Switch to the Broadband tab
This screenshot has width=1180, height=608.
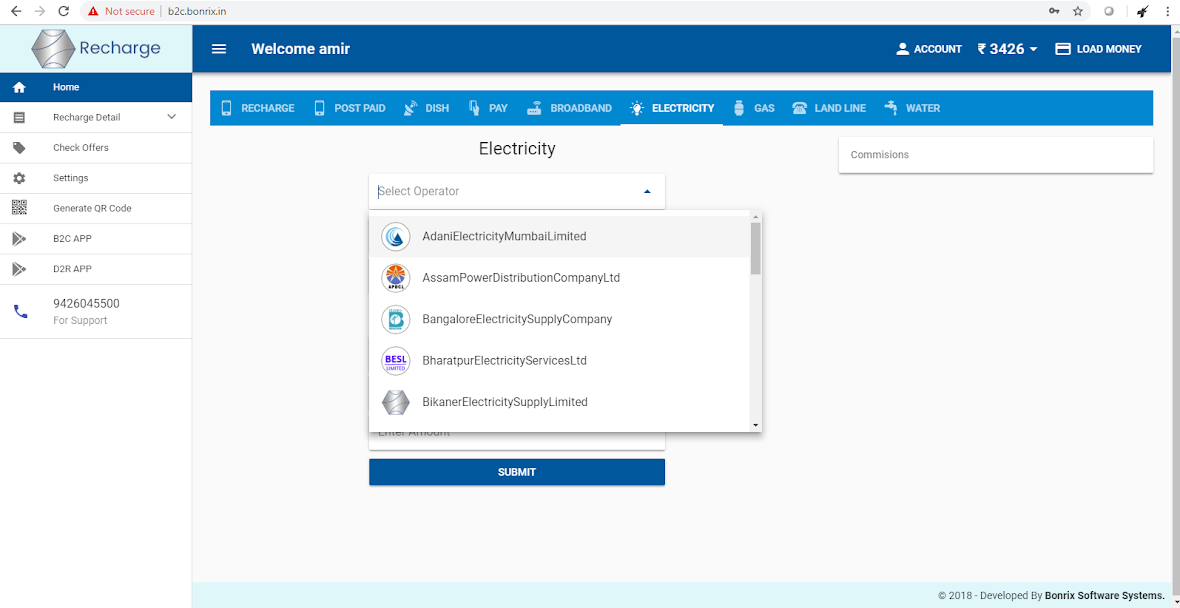569,108
